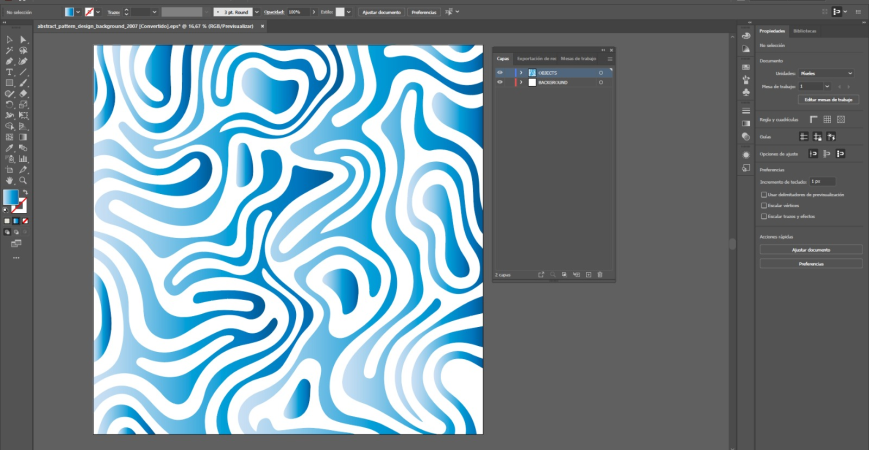Screen dimensions: 869x450
Task: Expand the OBJECTS layer contents
Action: 521,73
